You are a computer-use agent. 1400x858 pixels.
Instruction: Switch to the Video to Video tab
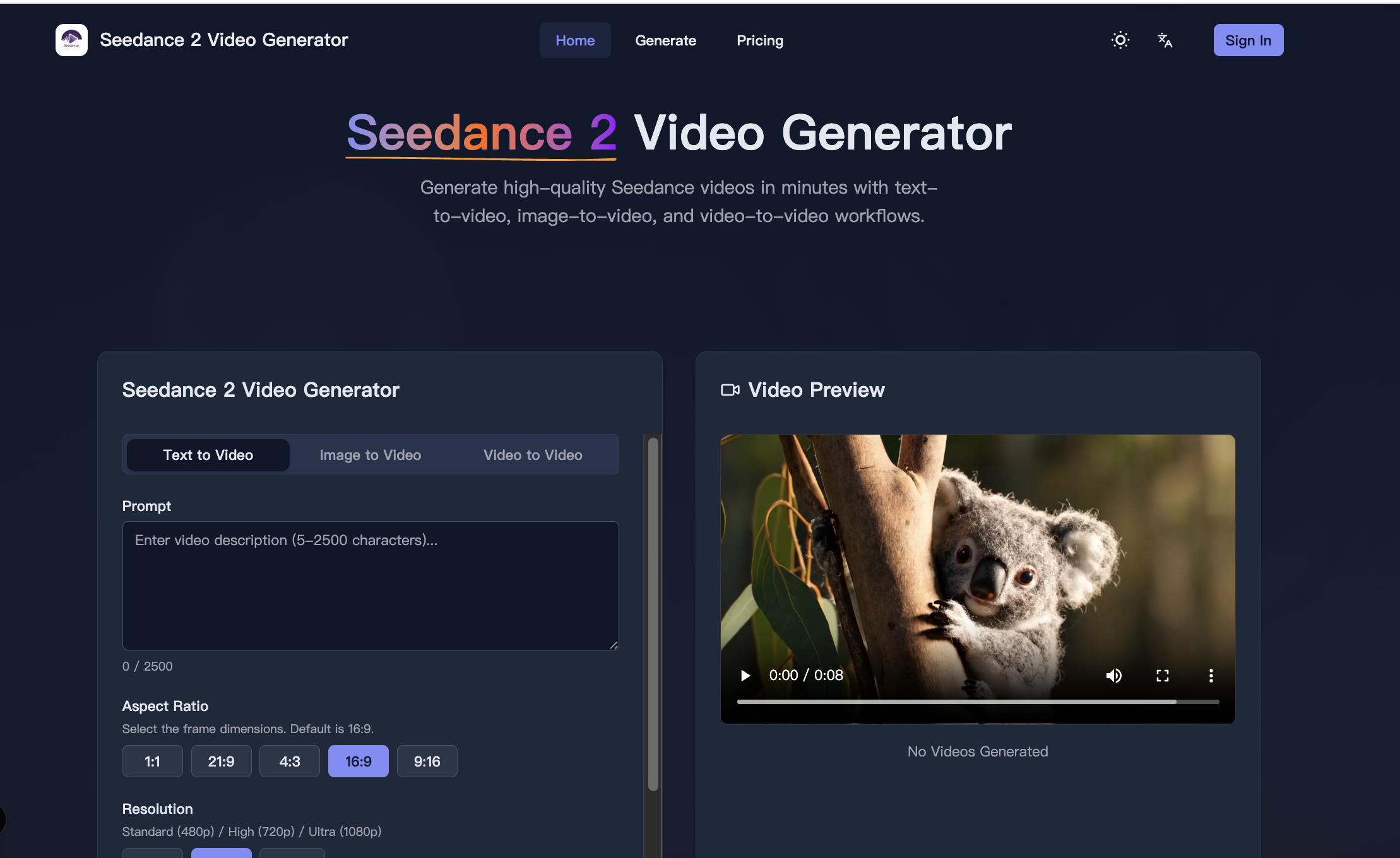533,454
